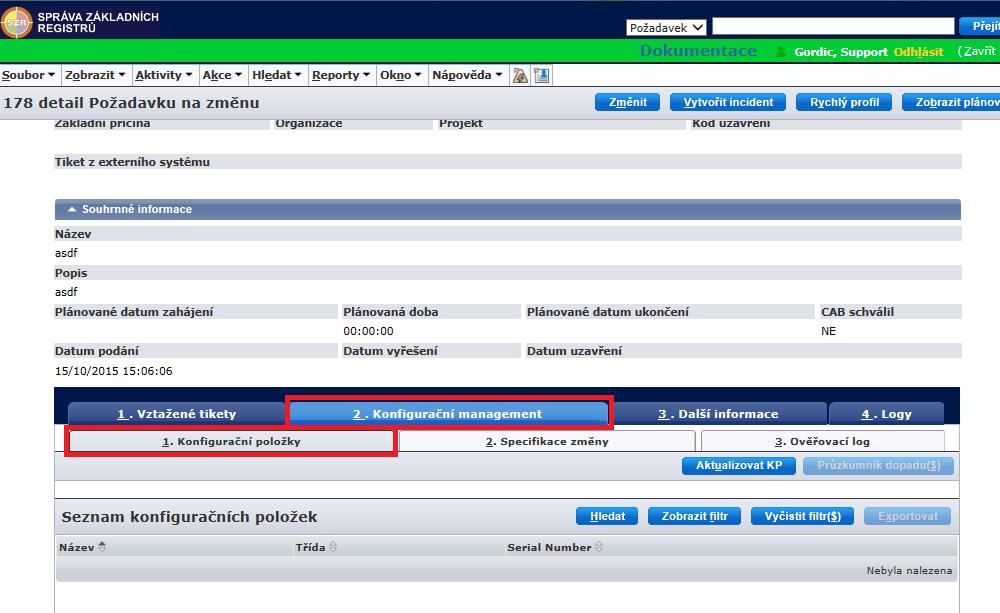
Task: Click the Zavřít link
Action: (978, 51)
